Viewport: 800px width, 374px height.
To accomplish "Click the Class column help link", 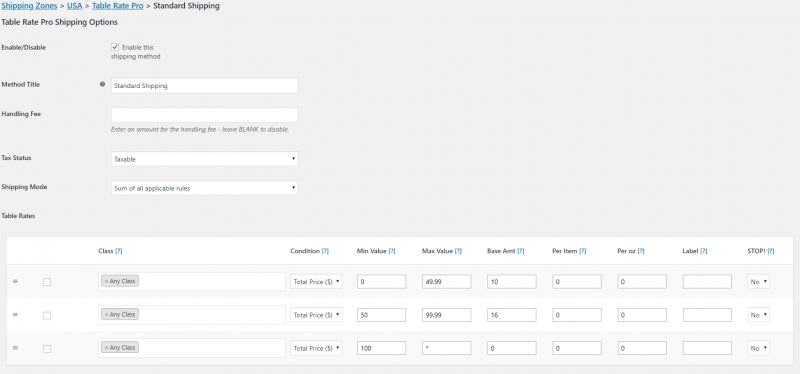I will click(118, 251).
